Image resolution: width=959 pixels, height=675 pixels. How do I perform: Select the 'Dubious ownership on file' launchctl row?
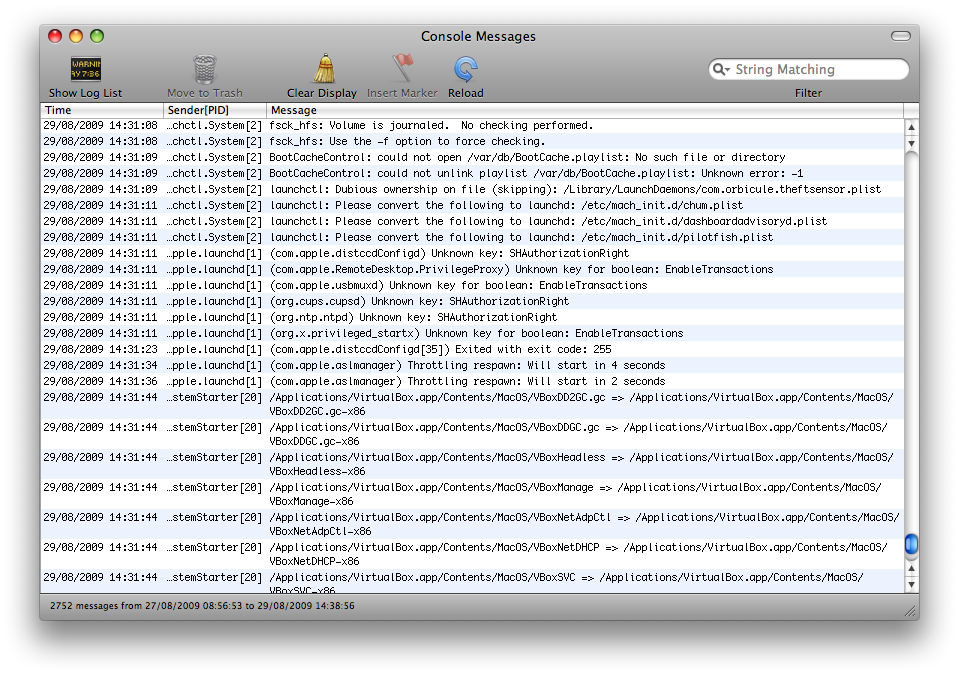pyautogui.click(x=472, y=189)
